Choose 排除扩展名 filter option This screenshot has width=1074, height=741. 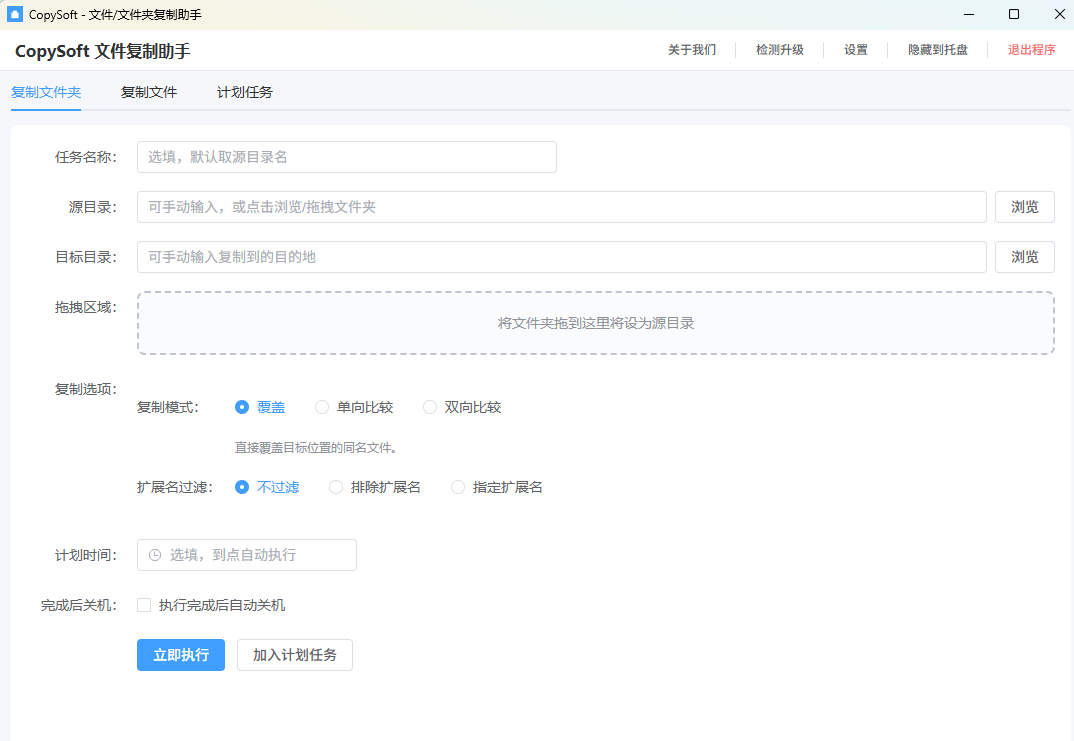pyautogui.click(x=375, y=487)
